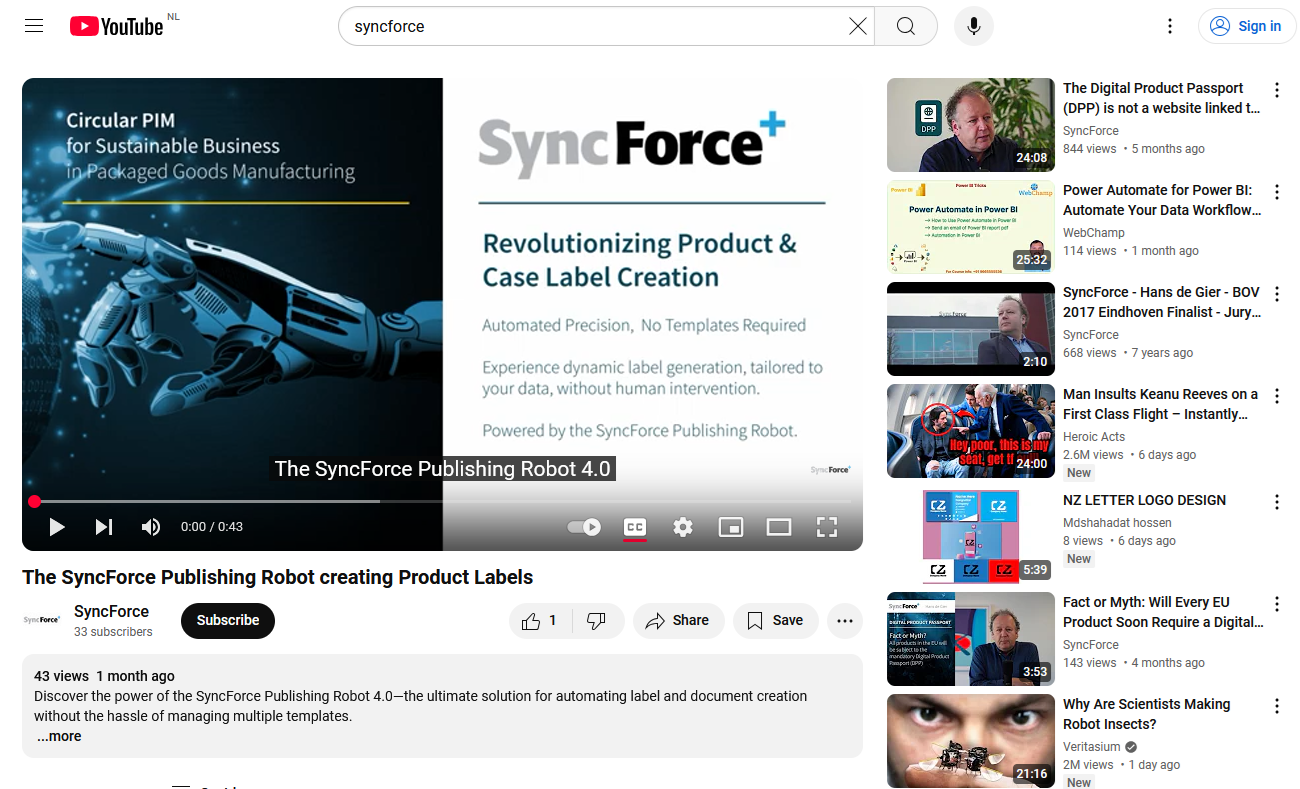The image size is (1300, 789).
Task: Share this video
Action: (x=678, y=621)
